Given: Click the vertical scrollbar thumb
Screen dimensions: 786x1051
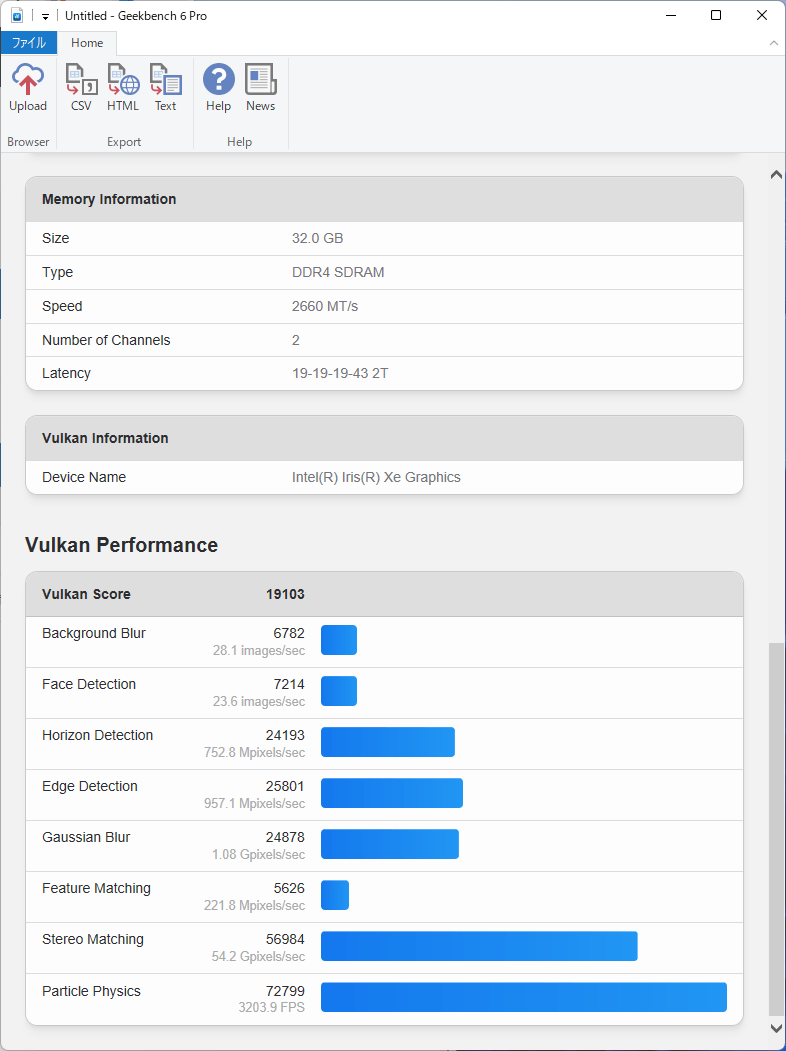Looking at the screenshot, I should [x=776, y=830].
